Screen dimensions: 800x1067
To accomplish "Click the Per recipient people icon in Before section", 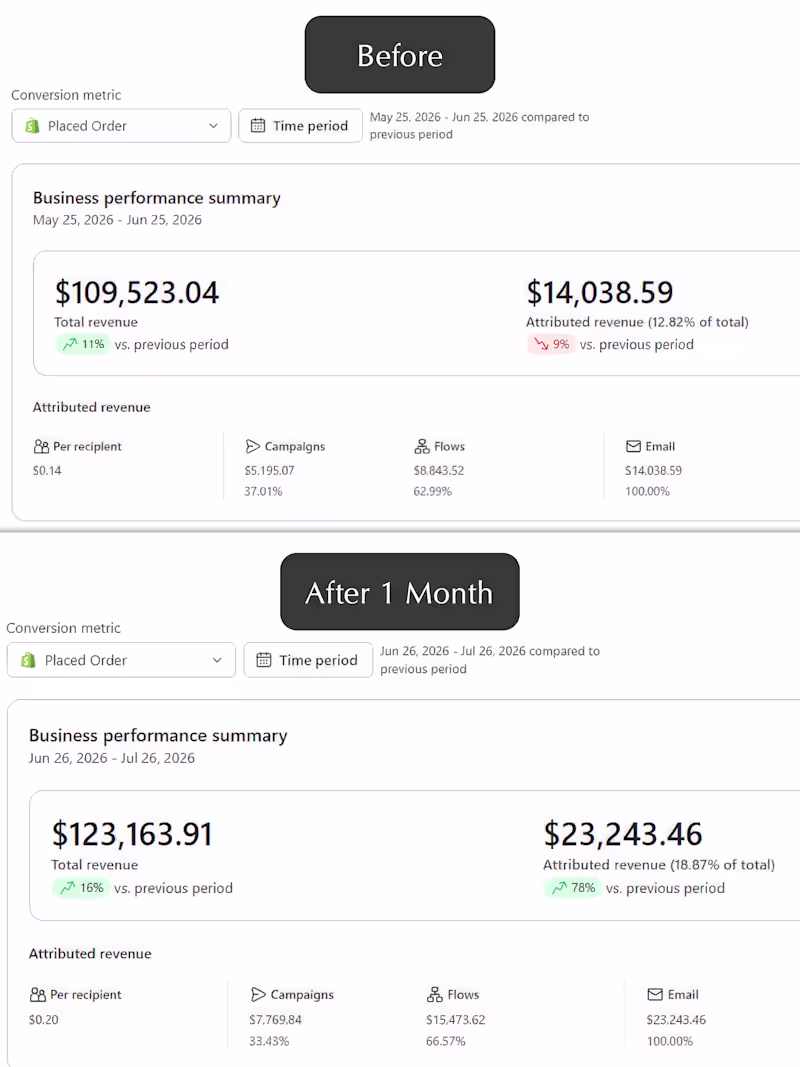I will pos(41,446).
